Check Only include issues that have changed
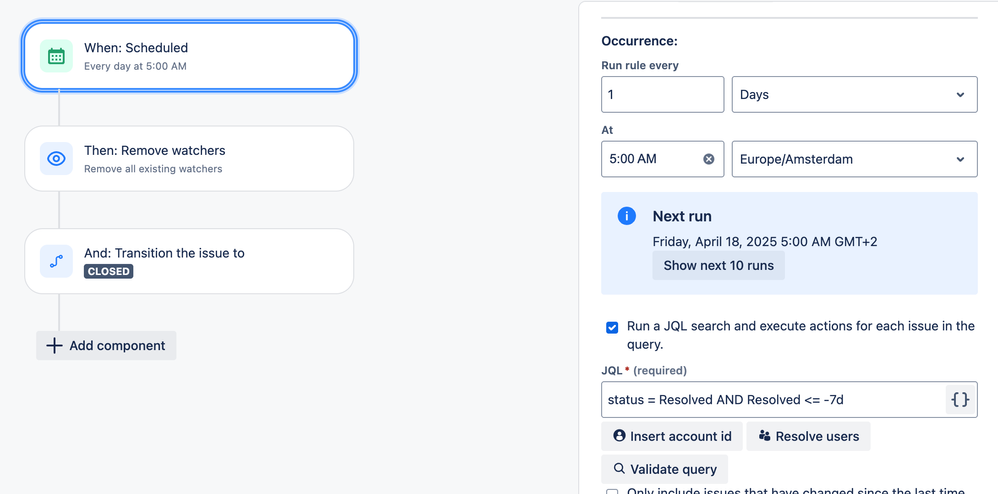Screen dimensions: 998x494 coord(612,491)
